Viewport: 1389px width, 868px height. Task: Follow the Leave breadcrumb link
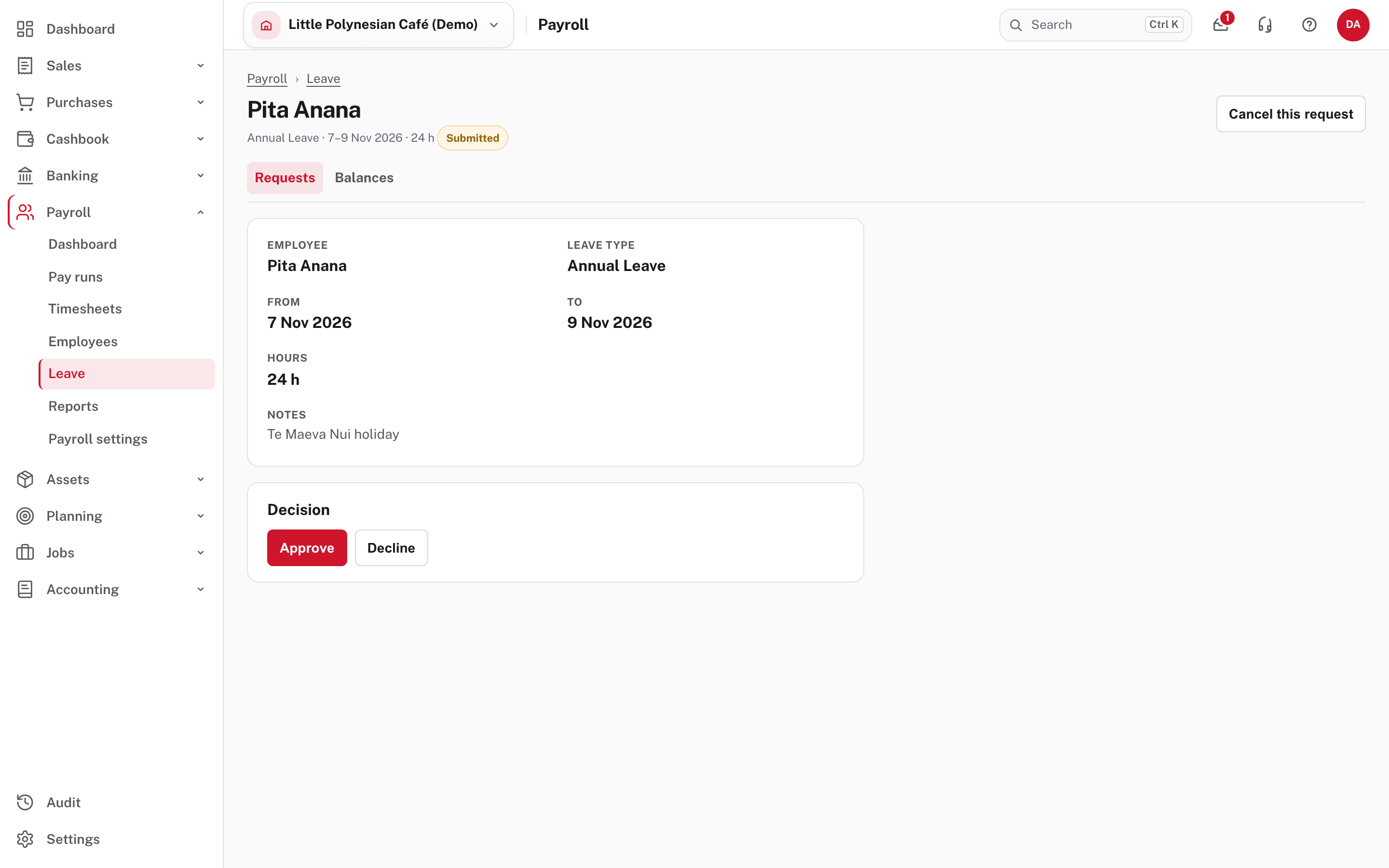pyautogui.click(x=323, y=79)
